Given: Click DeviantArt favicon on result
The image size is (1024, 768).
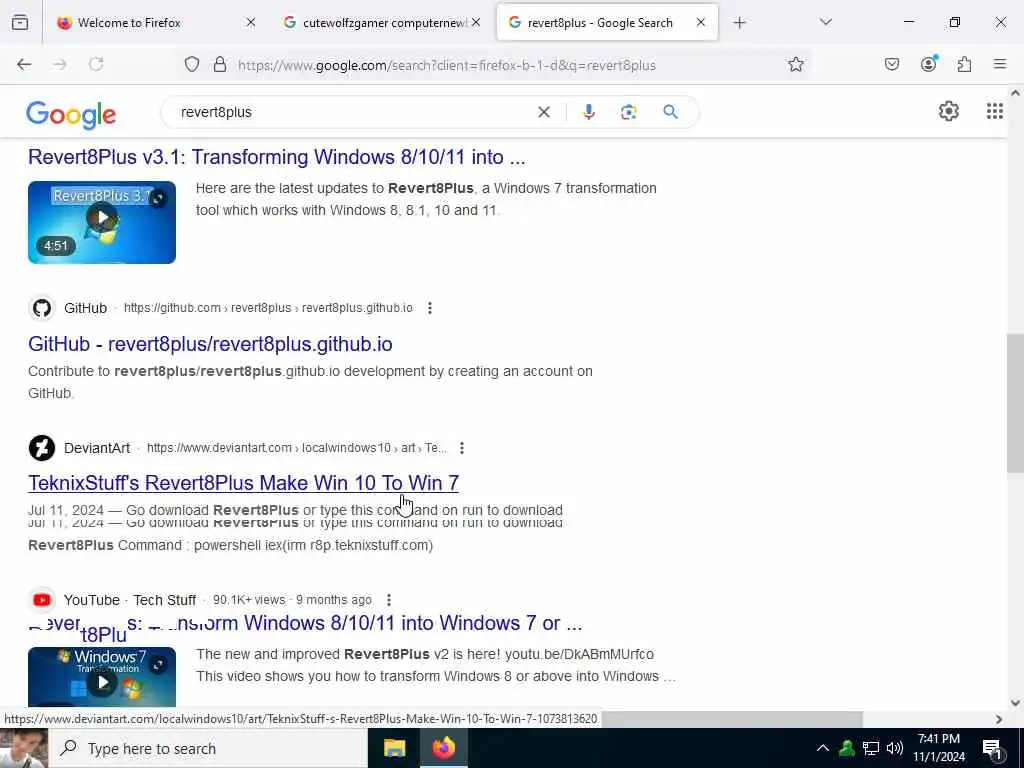Looking at the screenshot, I should [42, 448].
